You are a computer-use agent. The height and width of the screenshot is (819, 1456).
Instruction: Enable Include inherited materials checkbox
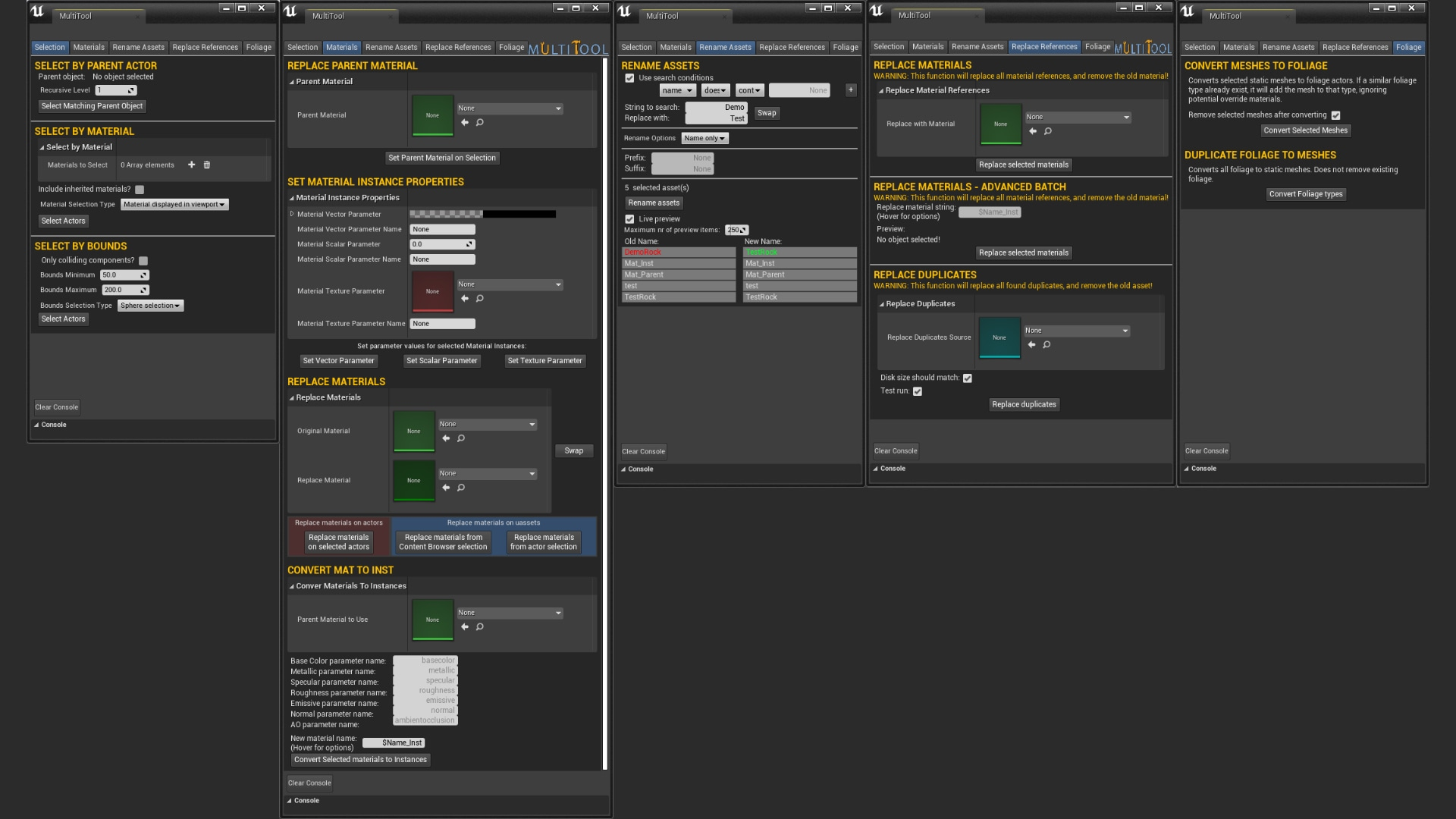[x=140, y=190]
